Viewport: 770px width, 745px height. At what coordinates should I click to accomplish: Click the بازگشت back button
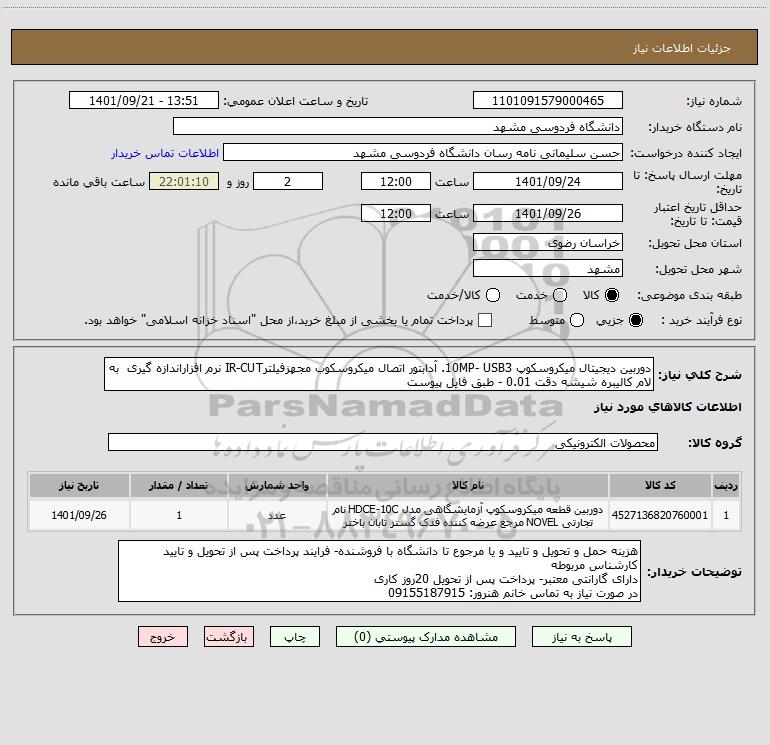pyautogui.click(x=229, y=637)
